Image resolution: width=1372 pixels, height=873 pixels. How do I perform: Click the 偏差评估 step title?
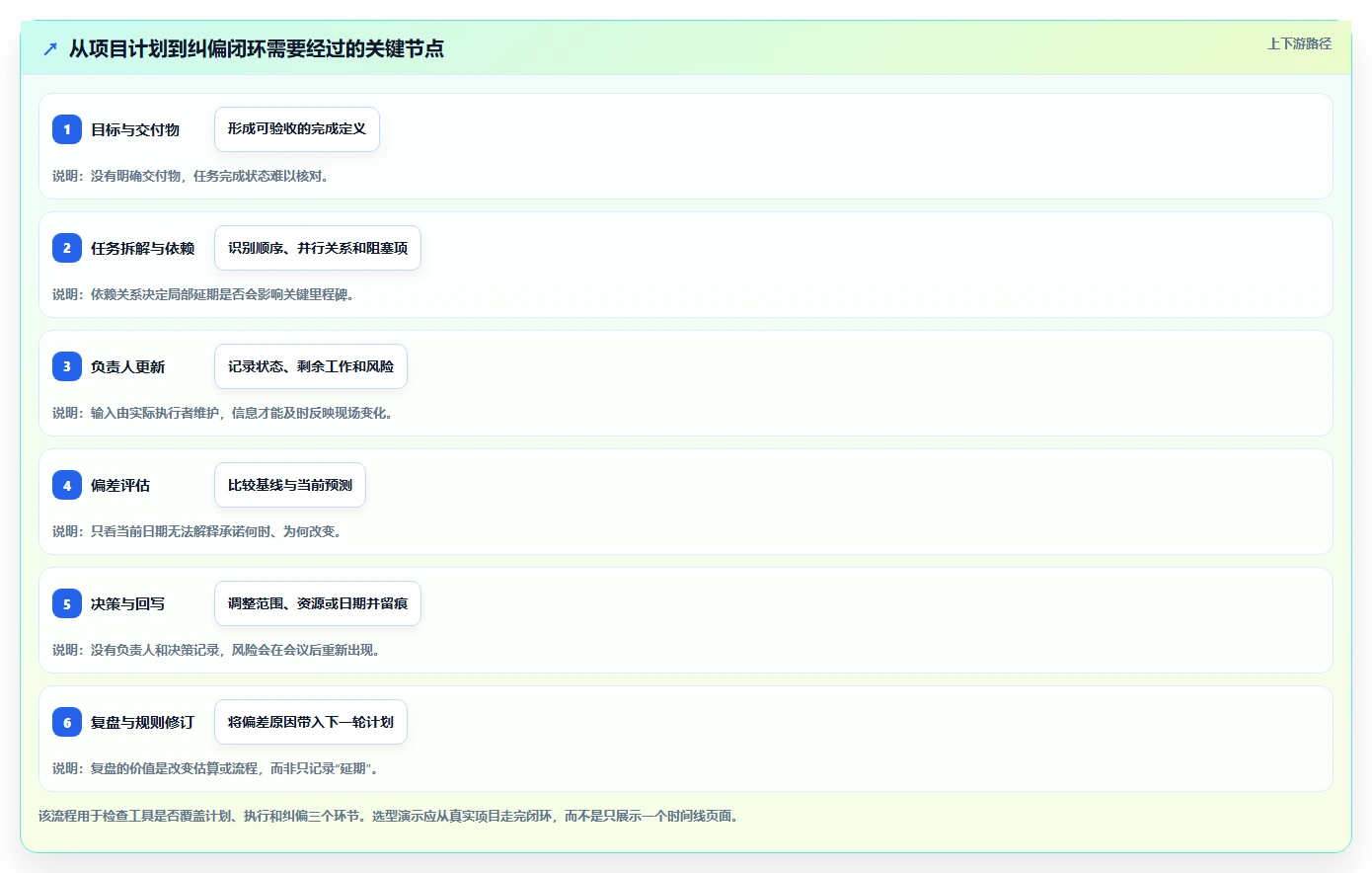point(120,485)
